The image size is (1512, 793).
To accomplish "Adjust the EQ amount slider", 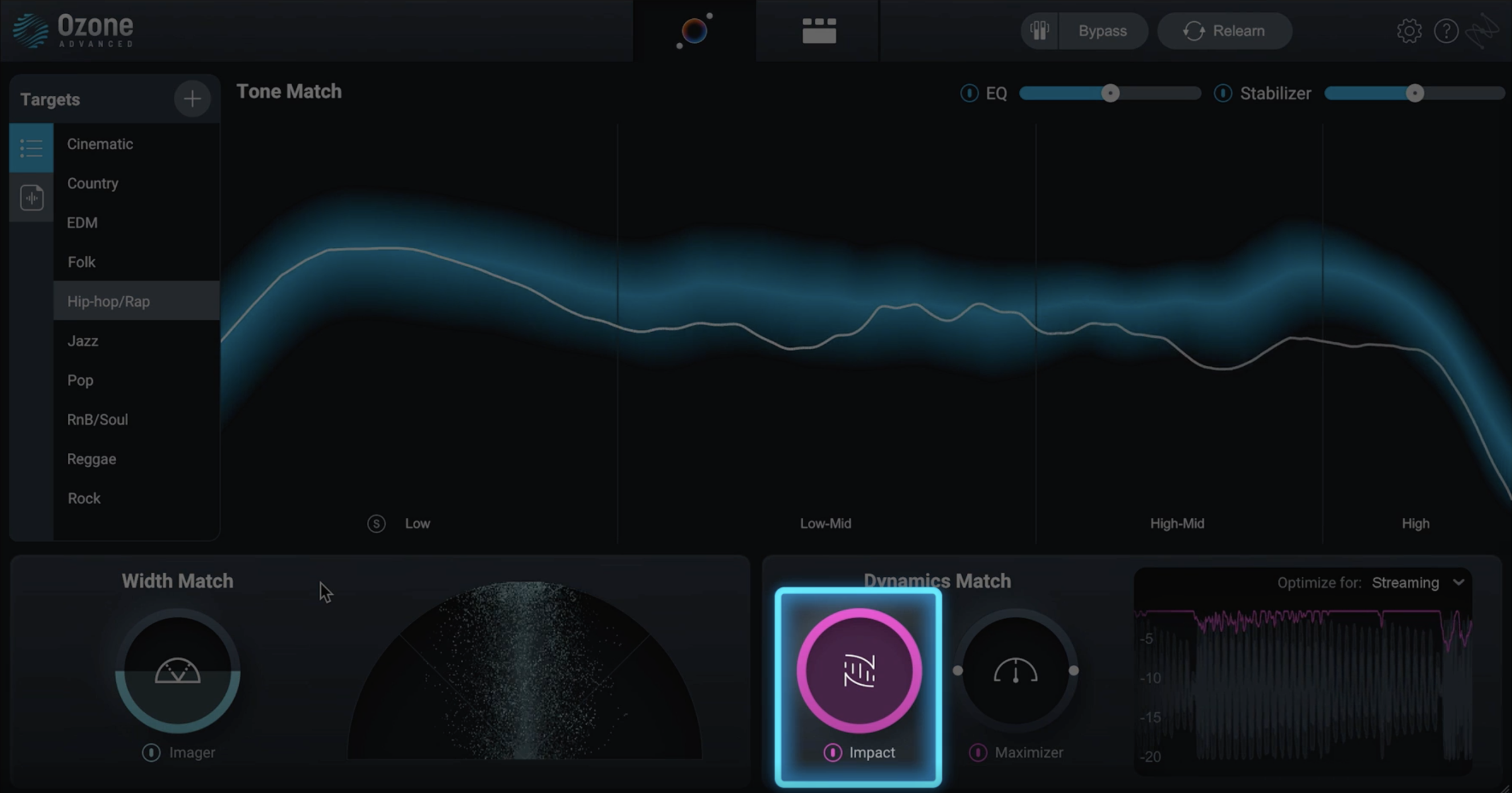I will (x=1110, y=93).
